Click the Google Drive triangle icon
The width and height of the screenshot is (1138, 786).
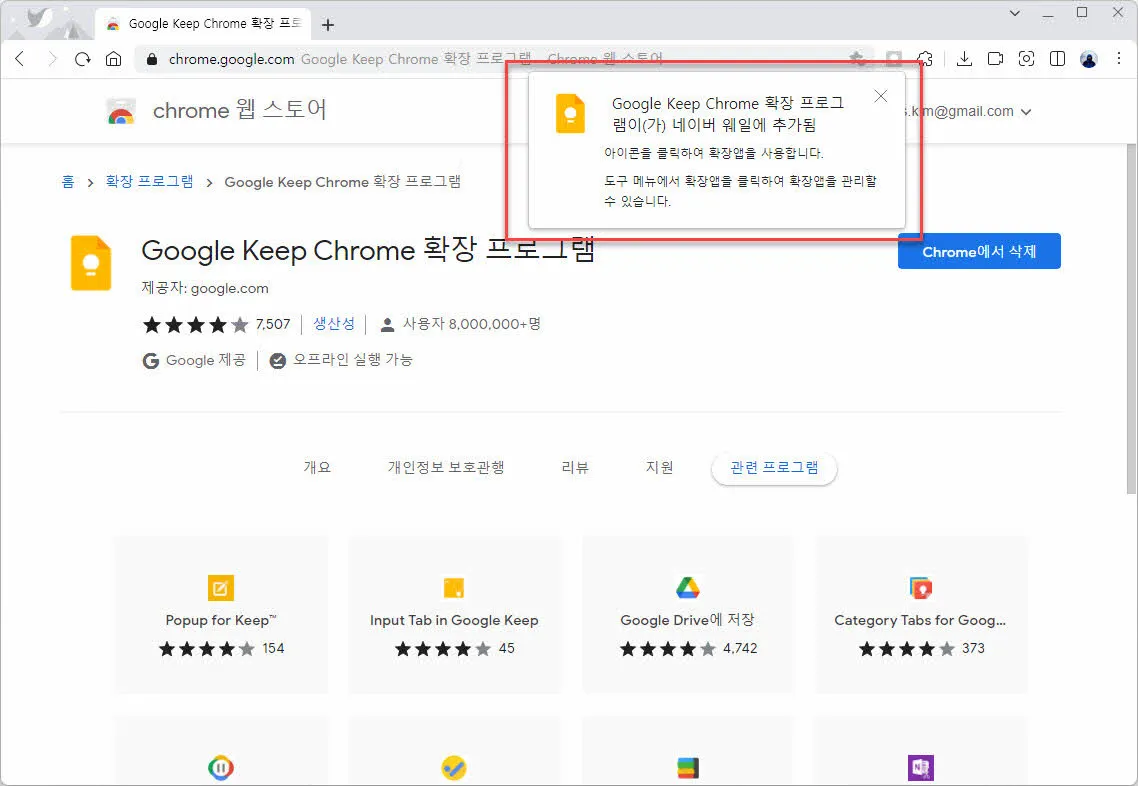click(688, 588)
